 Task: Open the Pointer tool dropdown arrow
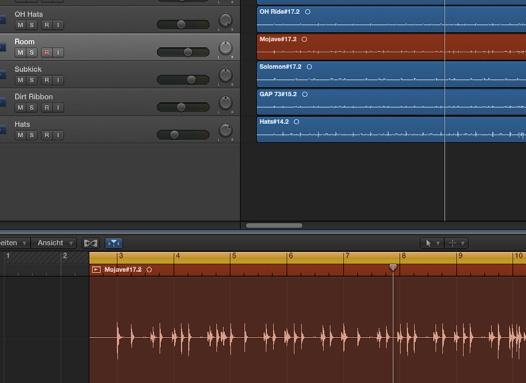[x=438, y=243]
